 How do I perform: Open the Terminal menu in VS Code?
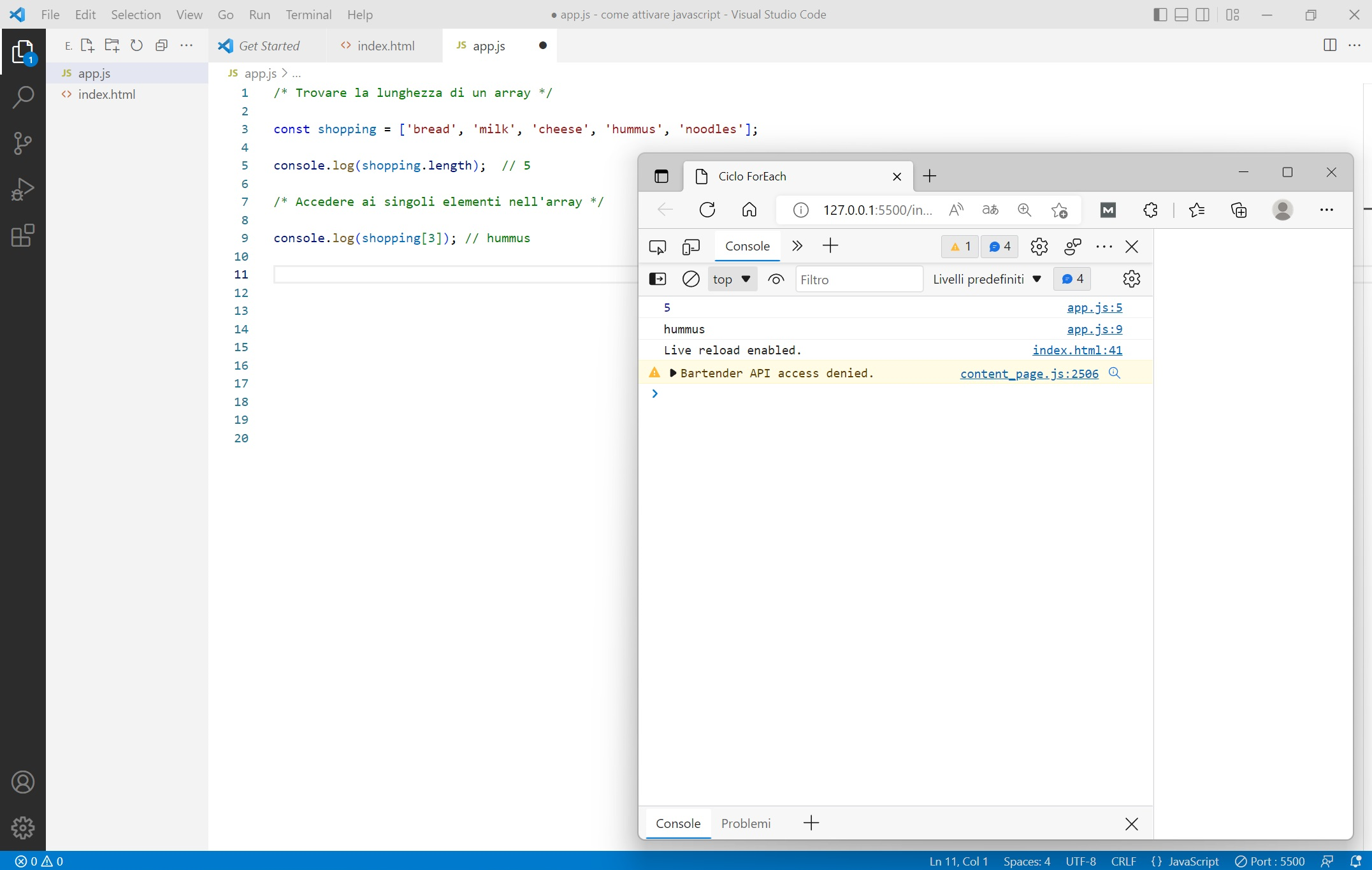pyautogui.click(x=308, y=14)
